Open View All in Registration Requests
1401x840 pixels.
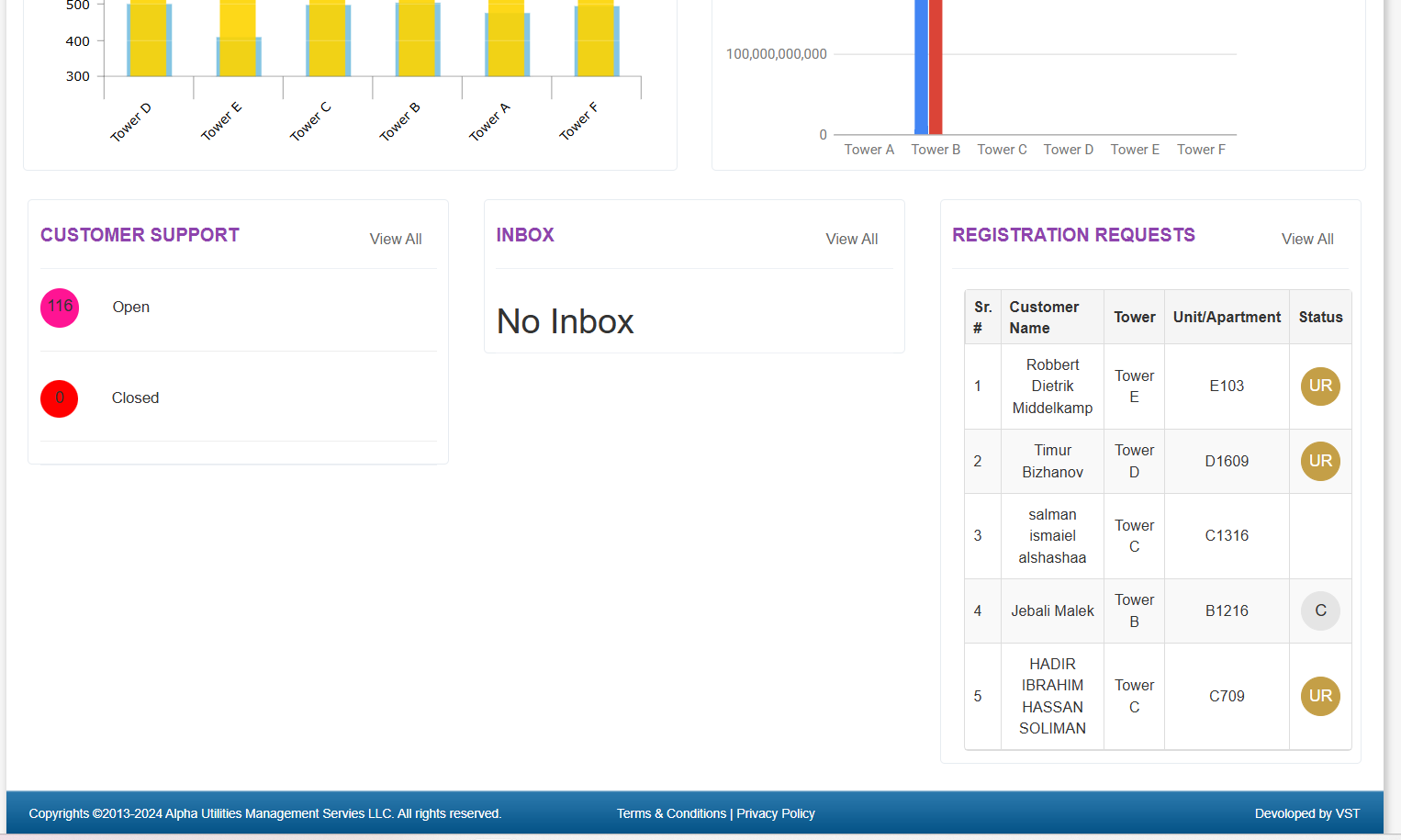(1307, 239)
